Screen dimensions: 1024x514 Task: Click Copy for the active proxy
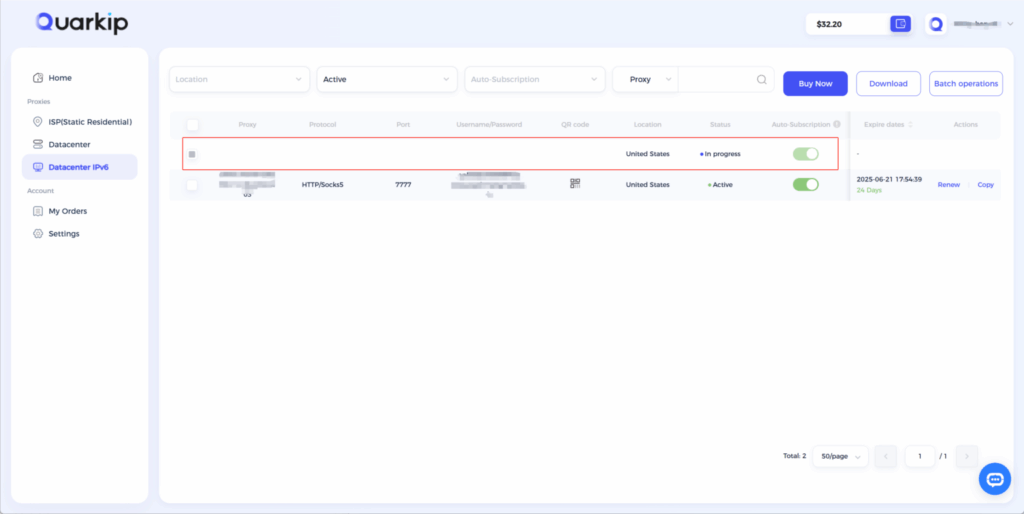[x=985, y=185]
